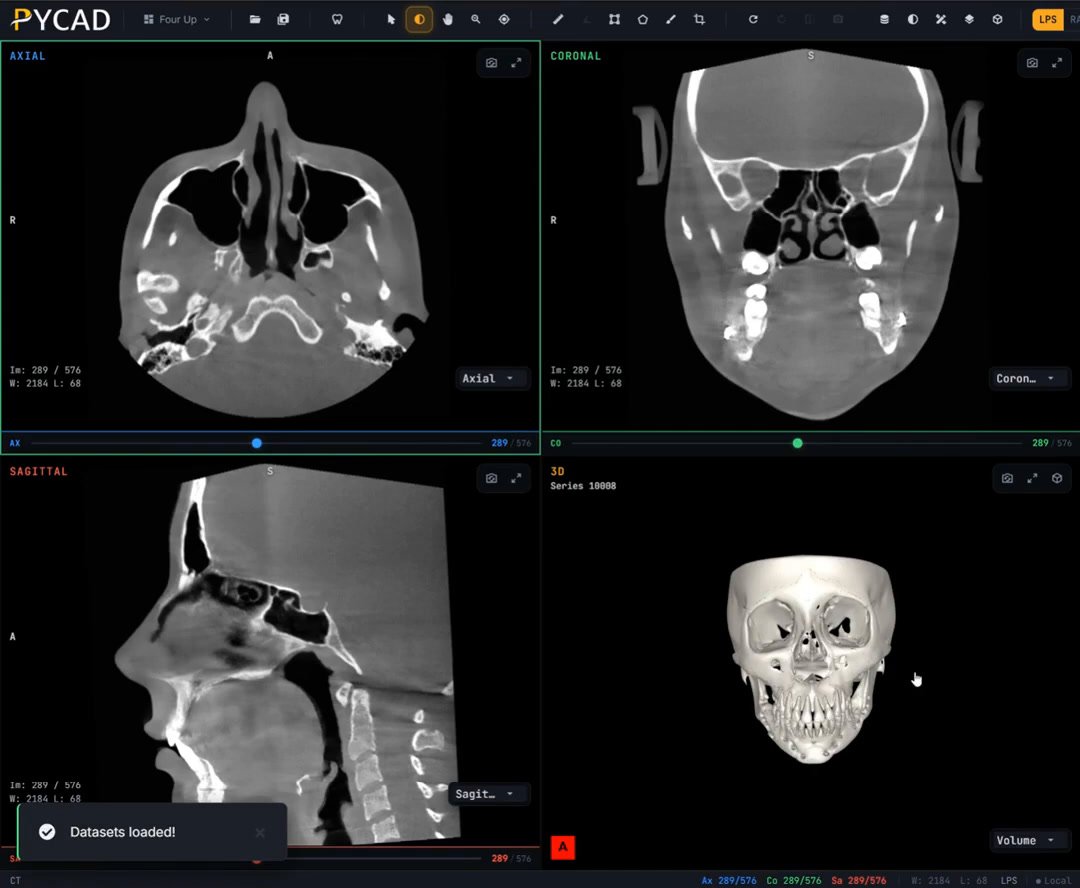The height and width of the screenshot is (888, 1080).
Task: Select the ruler length measurement tool
Action: pyautogui.click(x=558, y=19)
